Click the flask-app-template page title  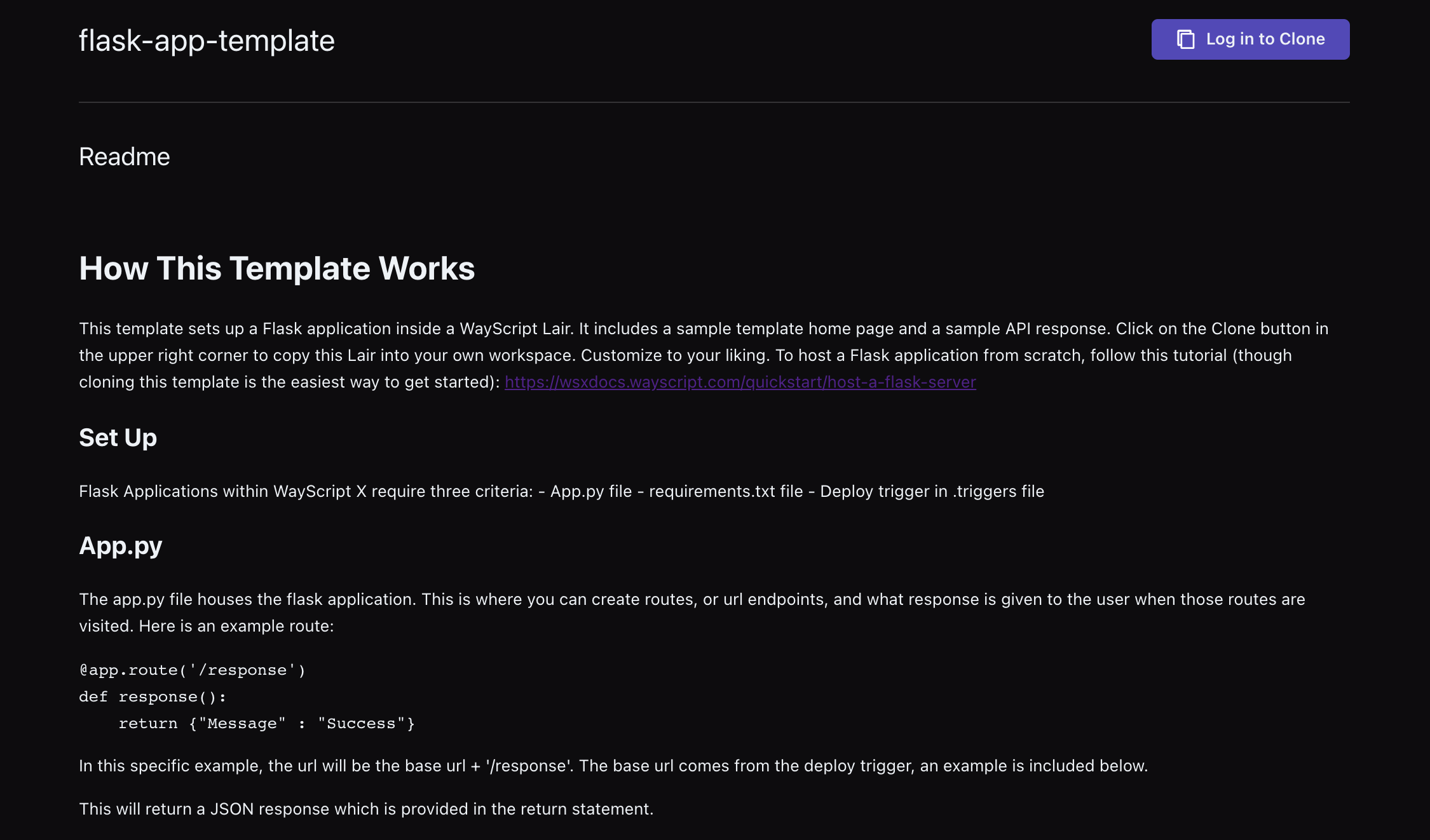207,41
